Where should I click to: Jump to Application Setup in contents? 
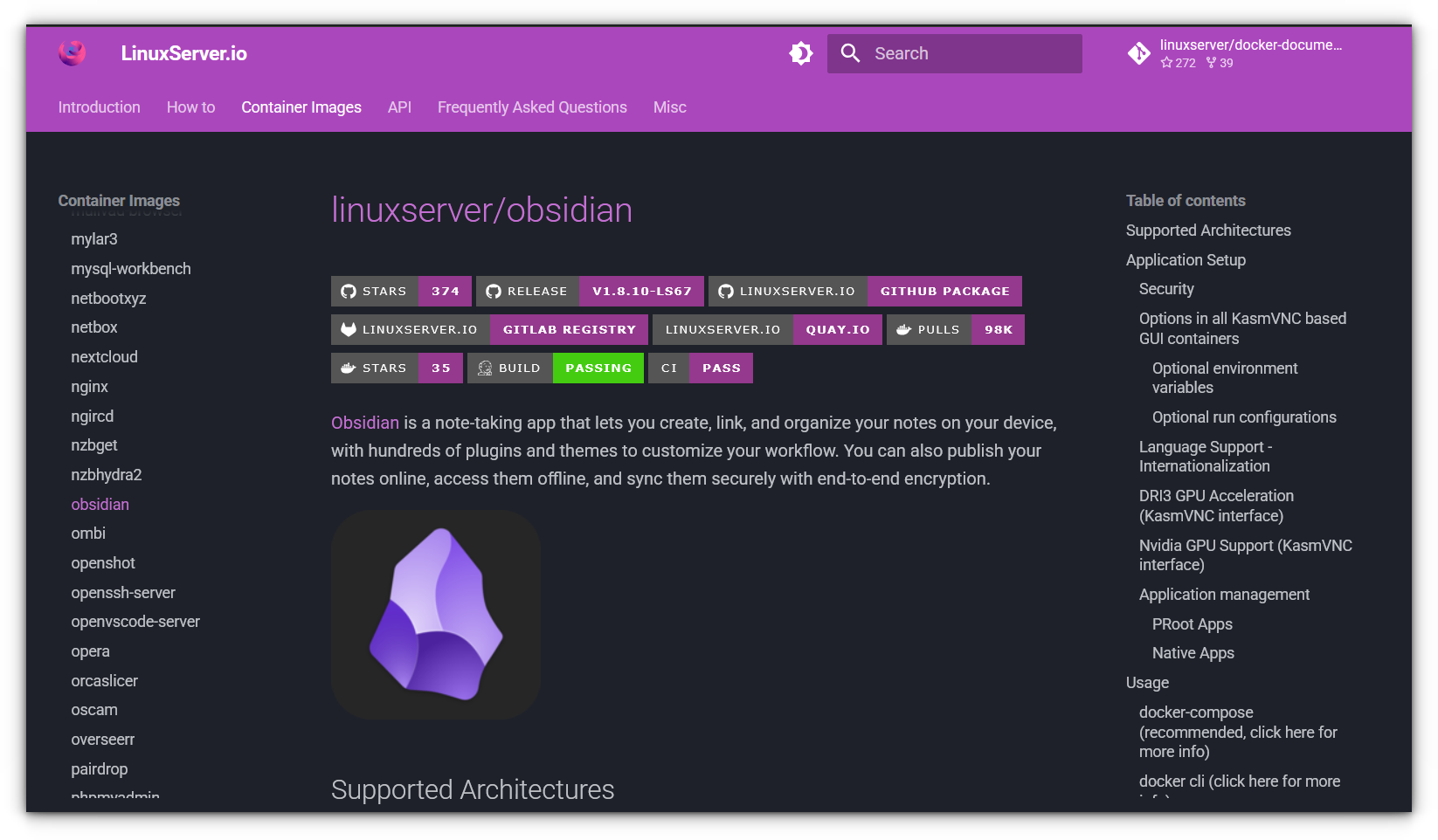[1186, 260]
